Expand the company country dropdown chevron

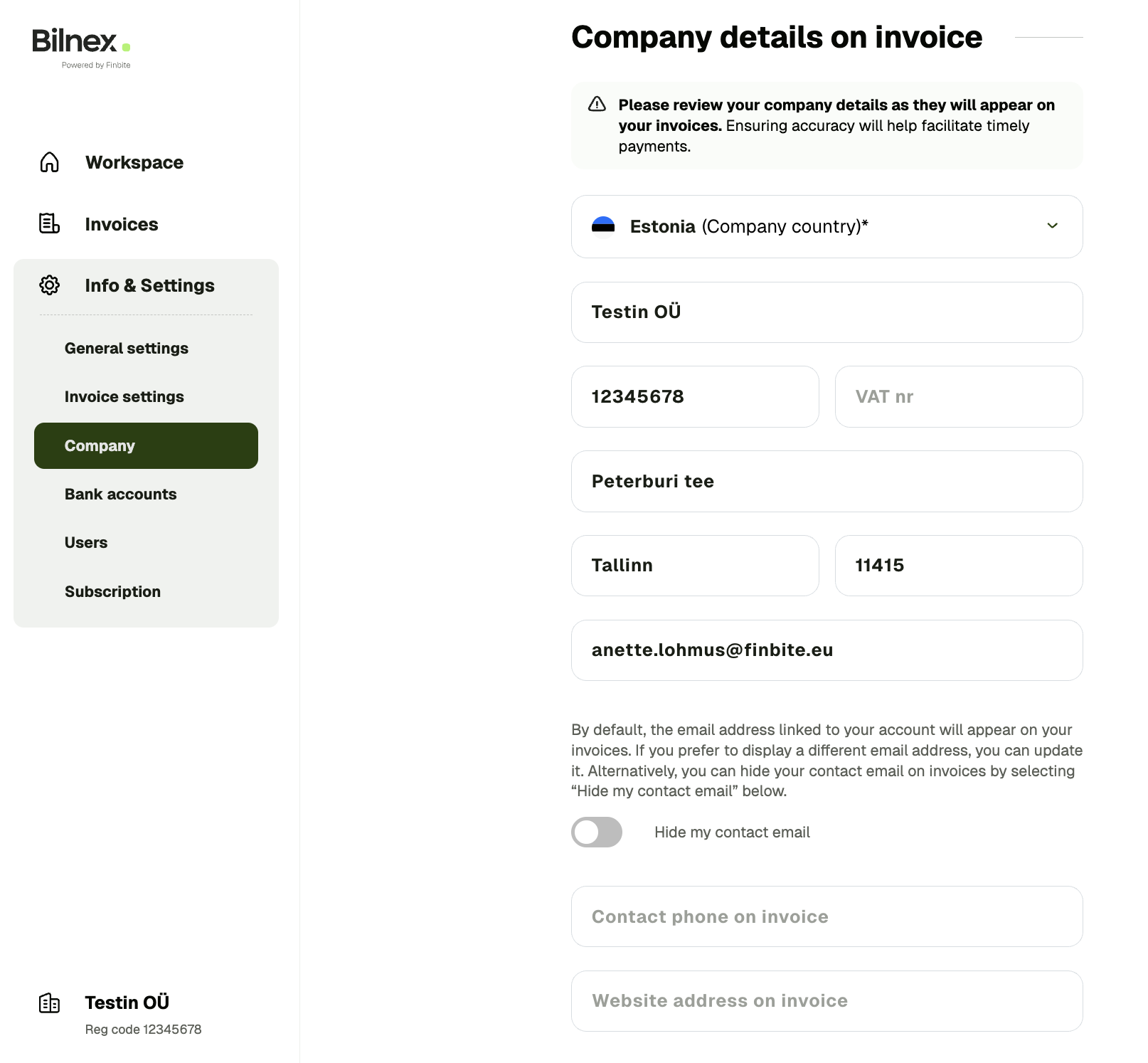tap(1052, 226)
